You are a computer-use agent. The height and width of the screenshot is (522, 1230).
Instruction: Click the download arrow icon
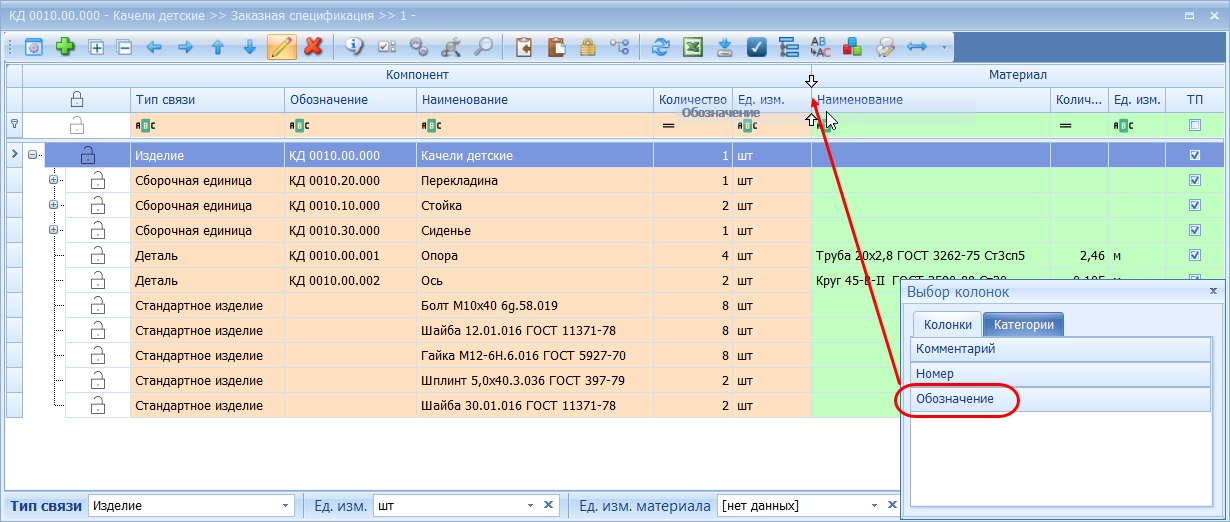pos(725,46)
